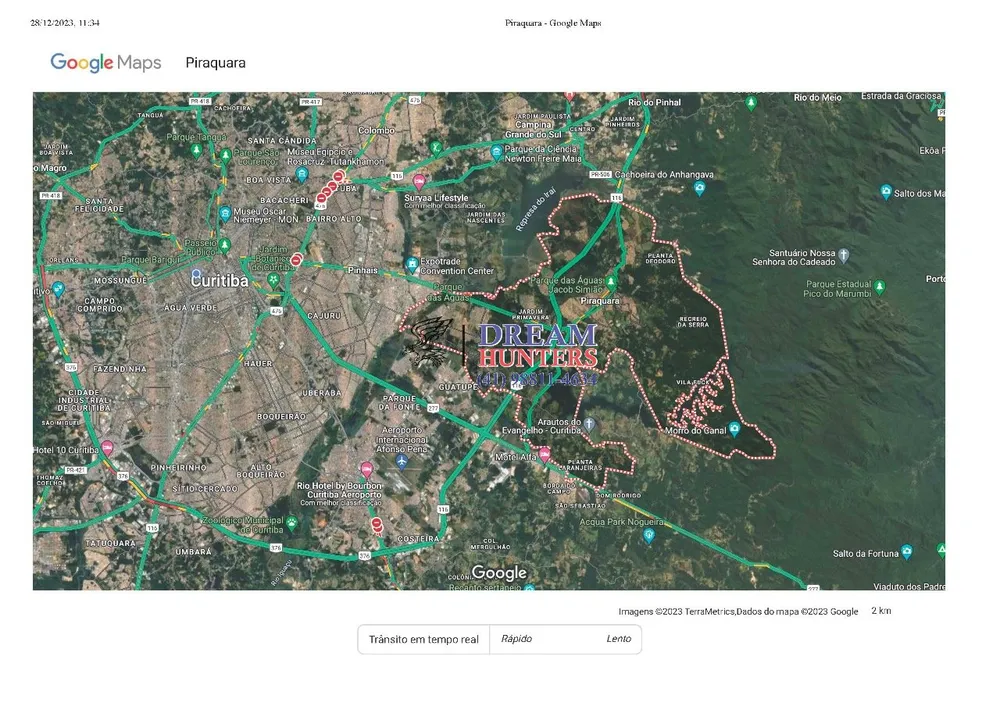This screenshot has width=1000, height=706.
Task: Click the Curitiba city label
Action: click(x=219, y=281)
